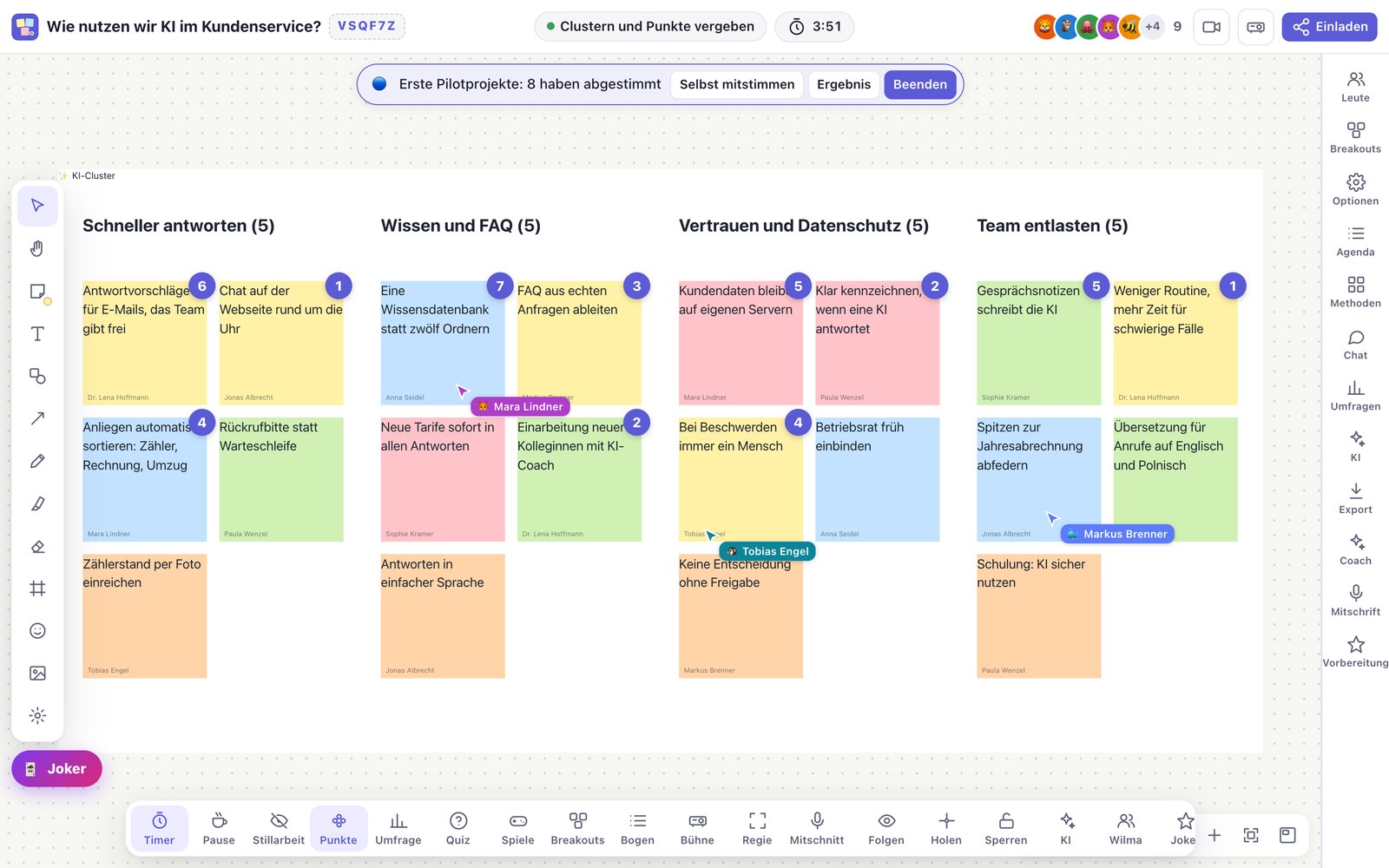
Task: Open the Leute panel in right sidebar
Action: (x=1355, y=87)
